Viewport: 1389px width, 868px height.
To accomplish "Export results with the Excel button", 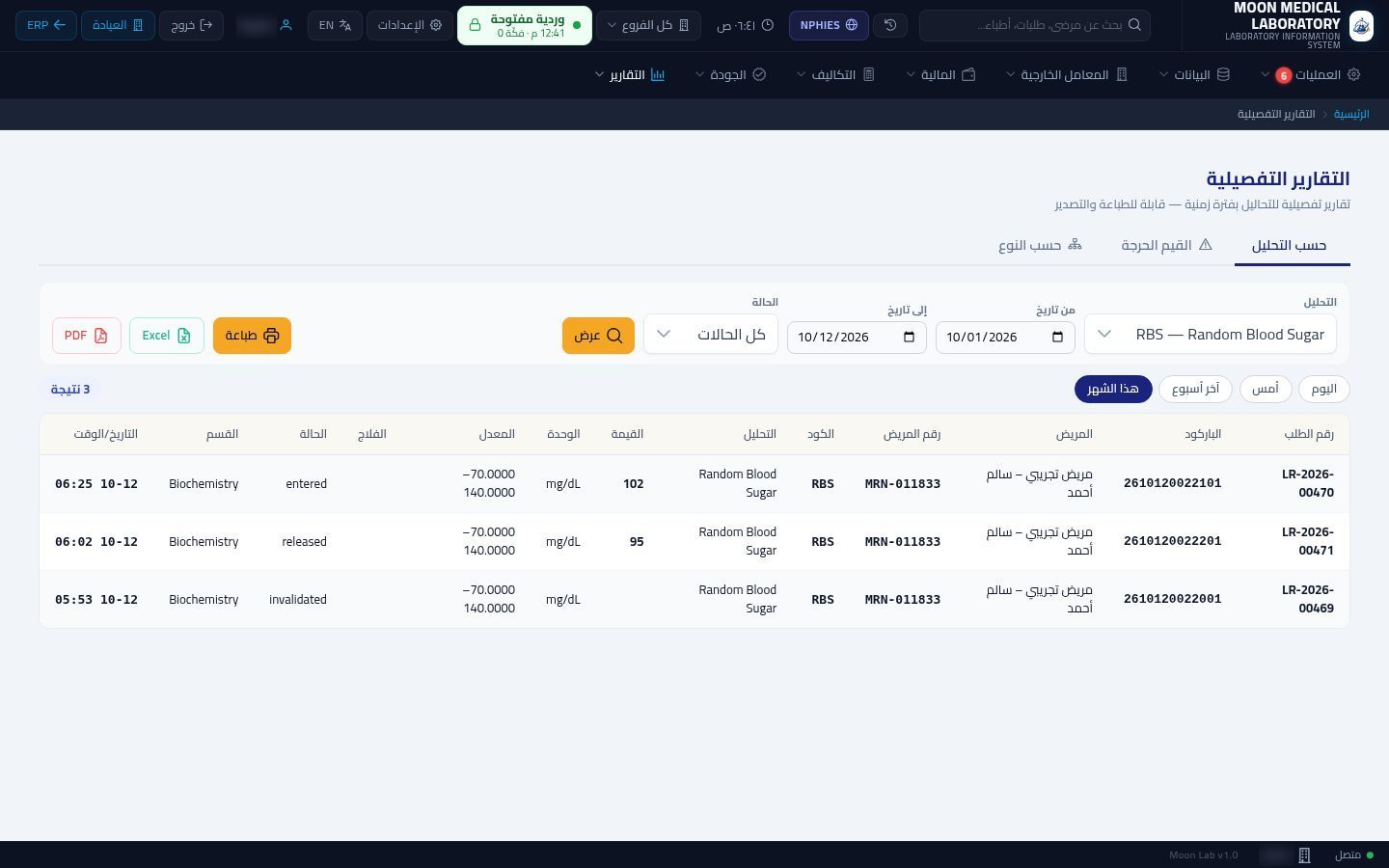I will tap(167, 336).
